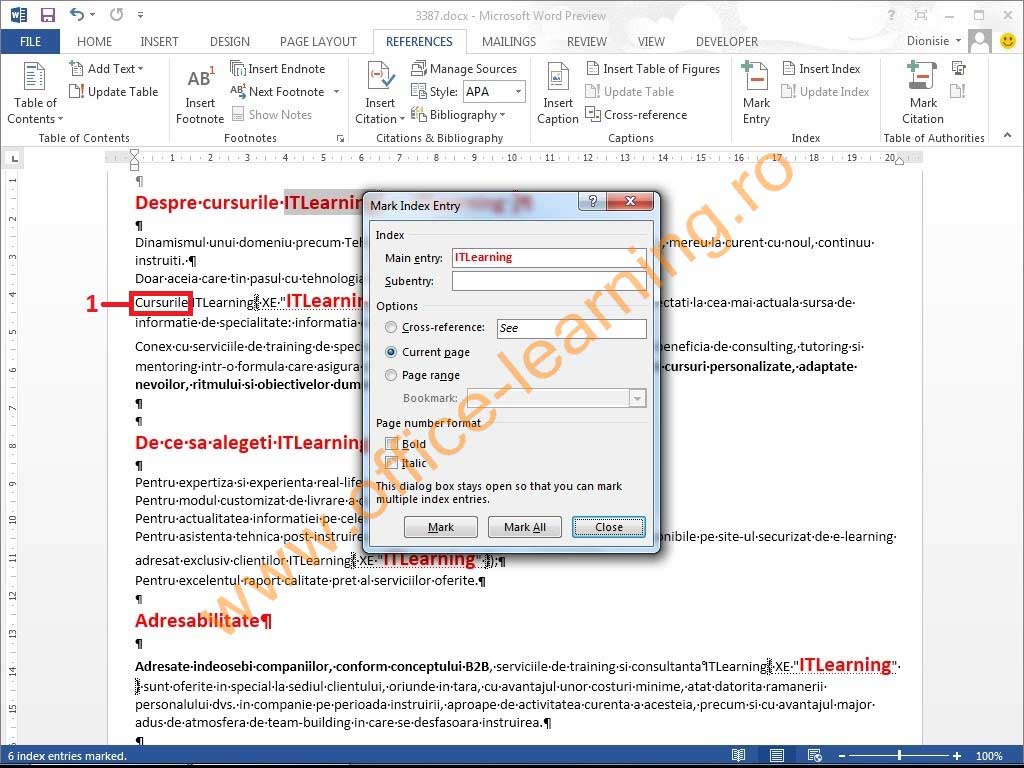Click the Adresabilitate heading text

pos(197,620)
